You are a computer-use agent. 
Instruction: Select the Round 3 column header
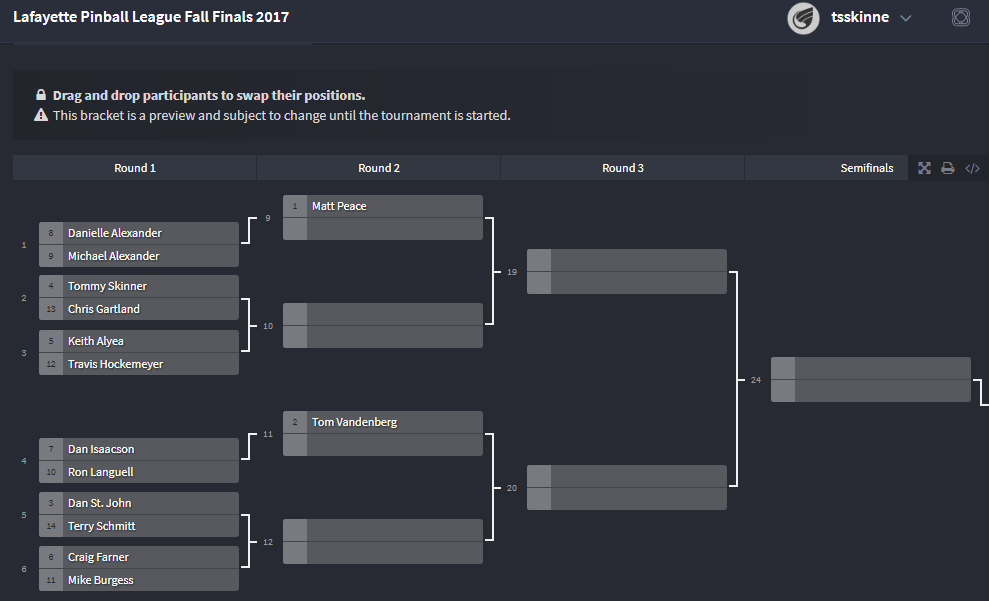[x=623, y=168]
